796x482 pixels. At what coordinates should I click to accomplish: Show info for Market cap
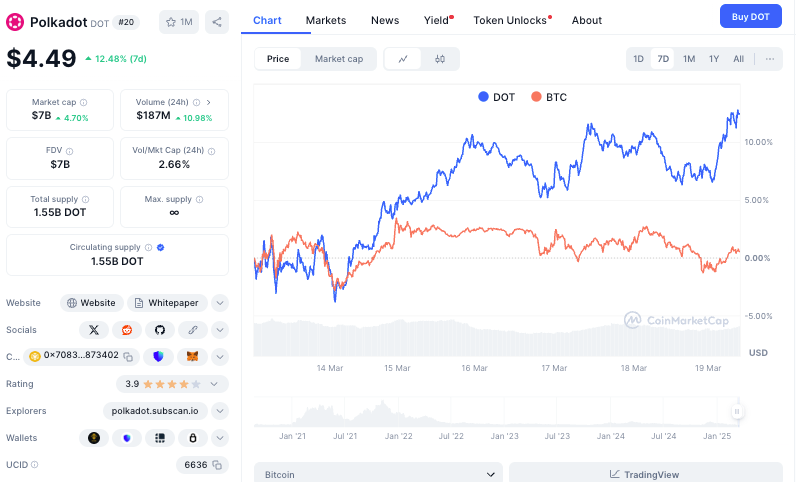[83, 102]
